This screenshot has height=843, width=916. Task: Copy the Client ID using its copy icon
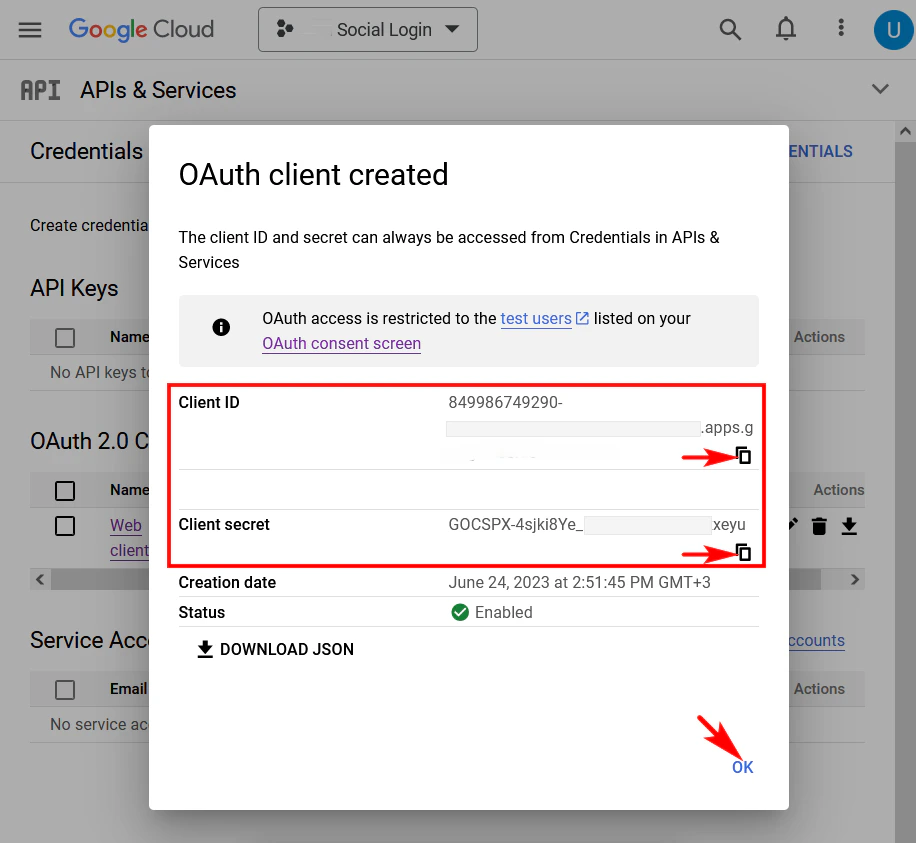pos(744,455)
